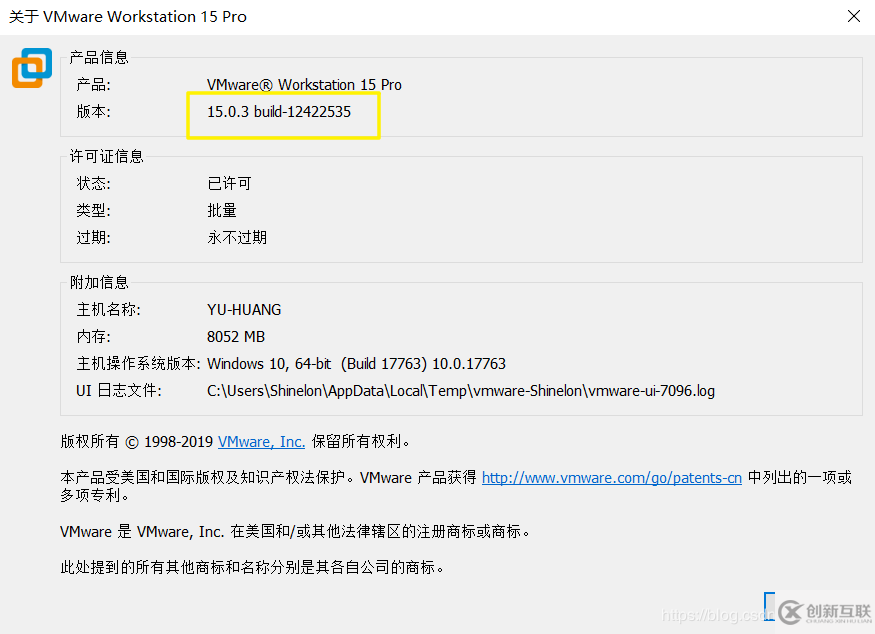
Task: Click the 产品信息 group label
Action: tap(99, 57)
